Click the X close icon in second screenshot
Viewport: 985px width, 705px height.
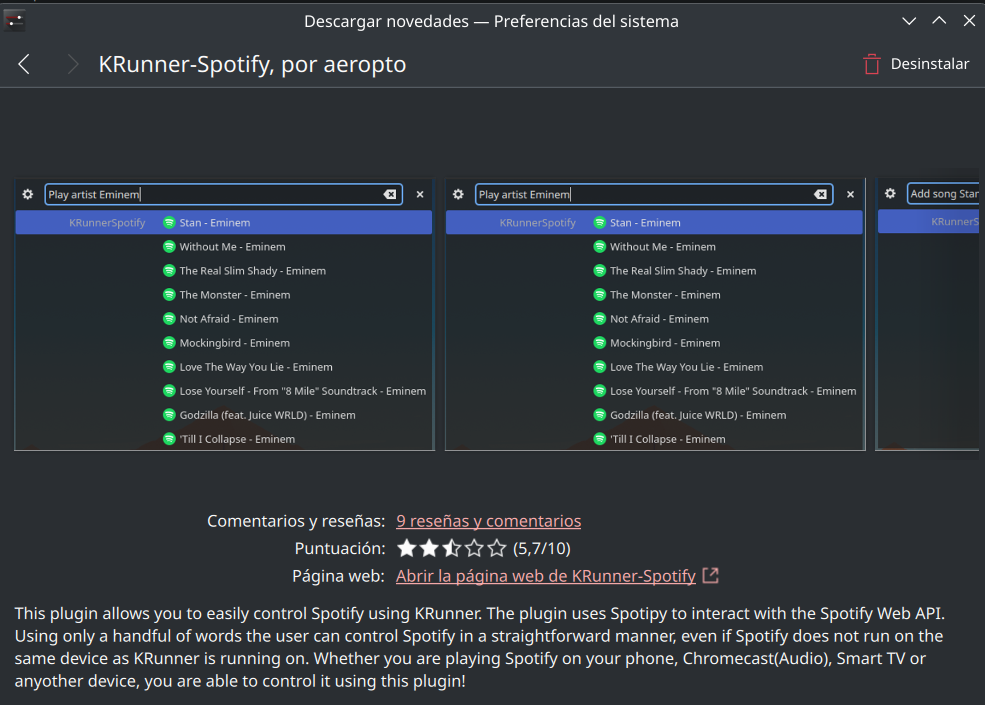[x=850, y=194]
